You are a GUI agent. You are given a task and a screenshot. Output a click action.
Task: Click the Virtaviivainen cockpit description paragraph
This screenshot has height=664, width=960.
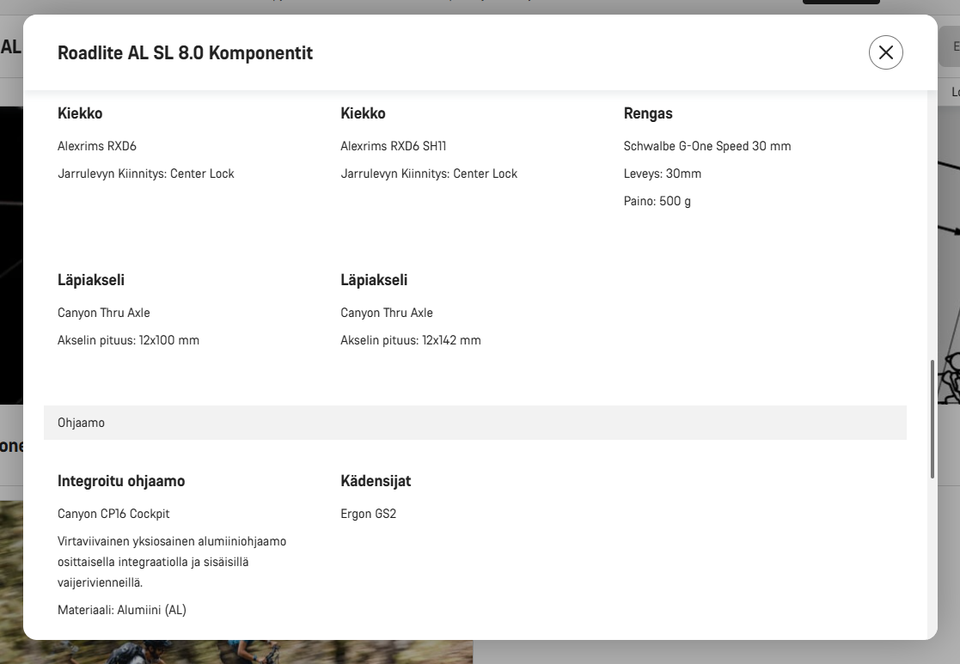coord(172,561)
